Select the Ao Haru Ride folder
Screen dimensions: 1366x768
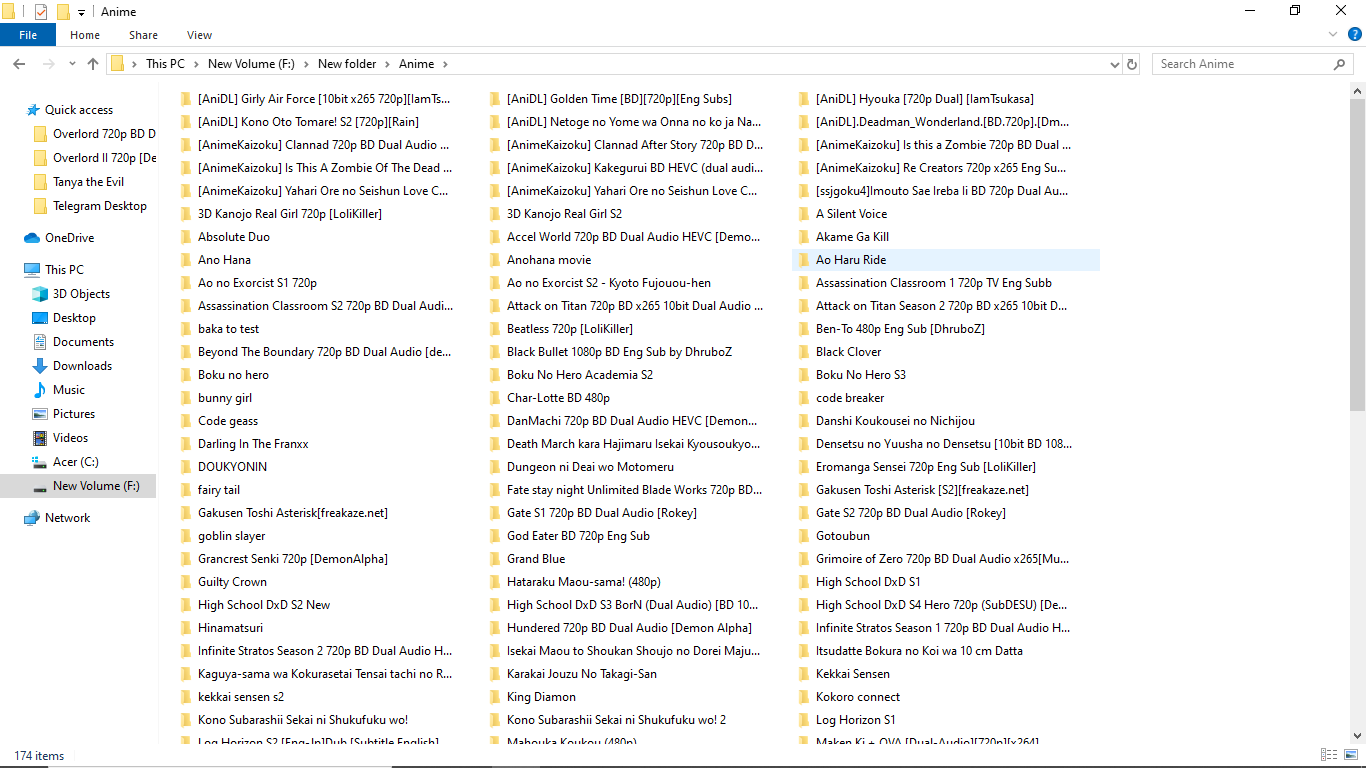pos(946,260)
